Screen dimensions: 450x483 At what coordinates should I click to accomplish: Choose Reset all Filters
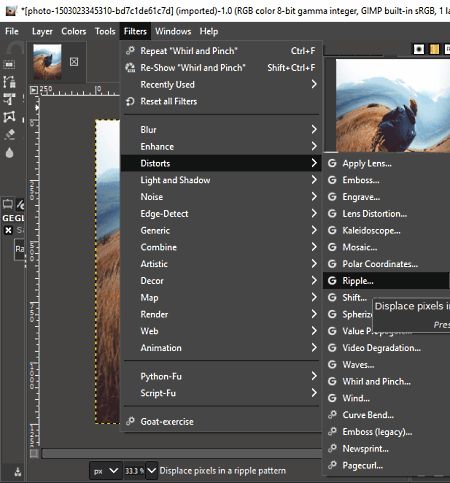[221, 101]
